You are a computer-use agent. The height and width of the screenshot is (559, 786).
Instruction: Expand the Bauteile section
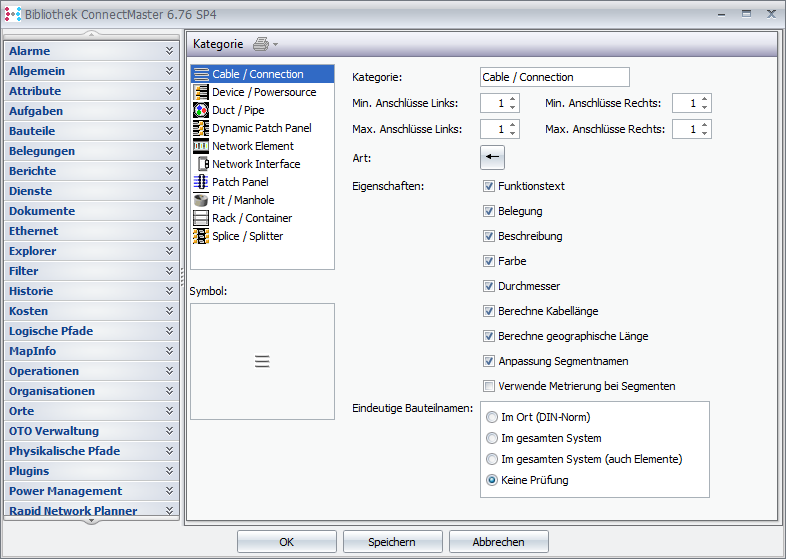(x=91, y=131)
